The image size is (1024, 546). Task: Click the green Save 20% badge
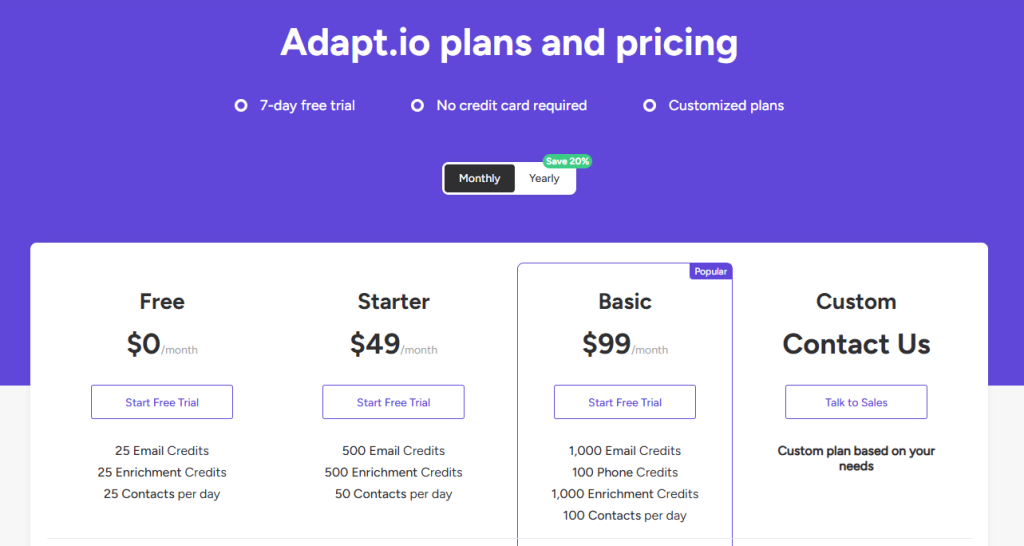(567, 161)
